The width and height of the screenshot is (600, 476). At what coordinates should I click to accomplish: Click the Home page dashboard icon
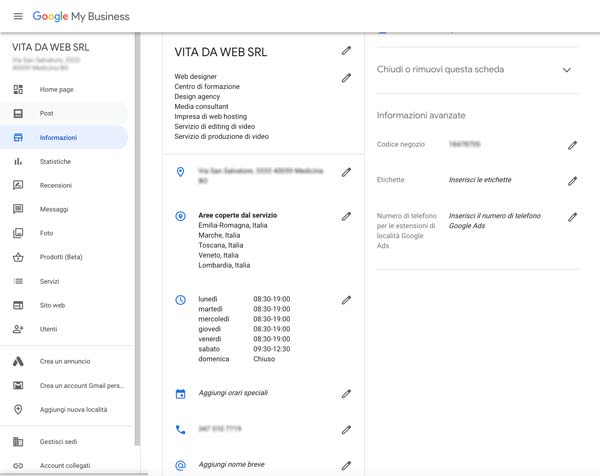click(x=18, y=90)
